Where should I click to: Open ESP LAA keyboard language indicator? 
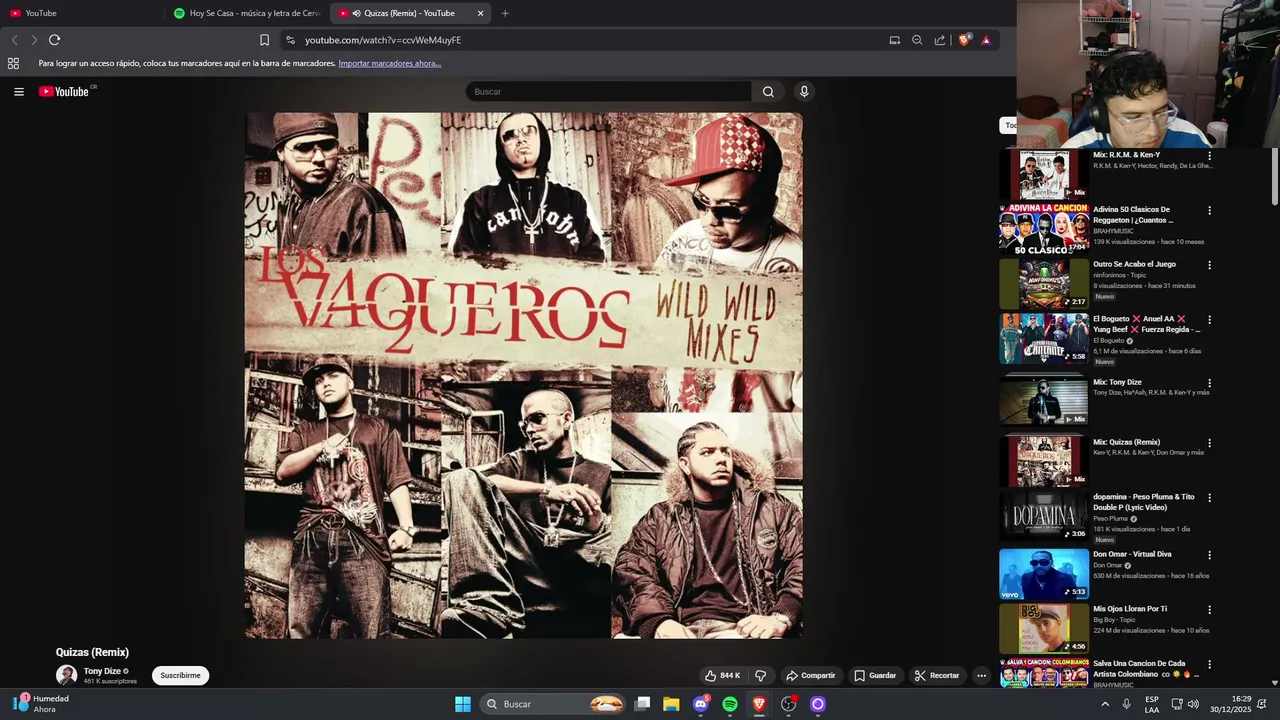[x=1152, y=704]
